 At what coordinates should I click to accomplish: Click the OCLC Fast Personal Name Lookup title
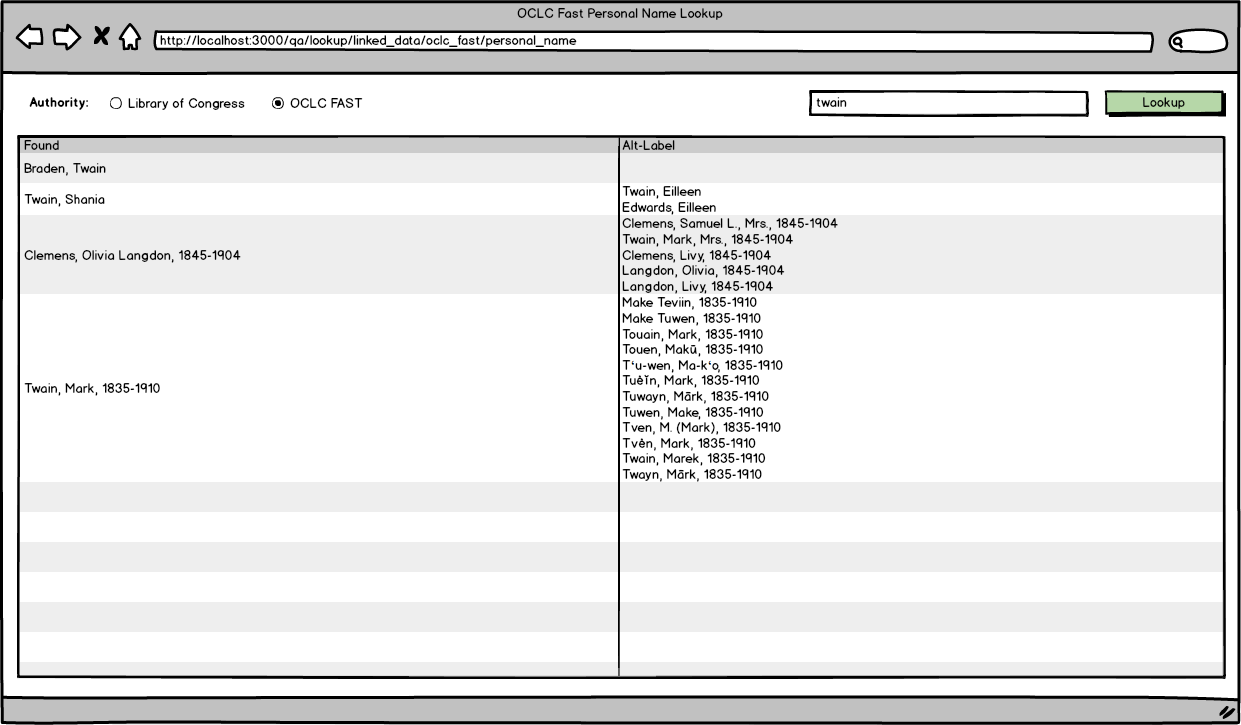tap(620, 14)
